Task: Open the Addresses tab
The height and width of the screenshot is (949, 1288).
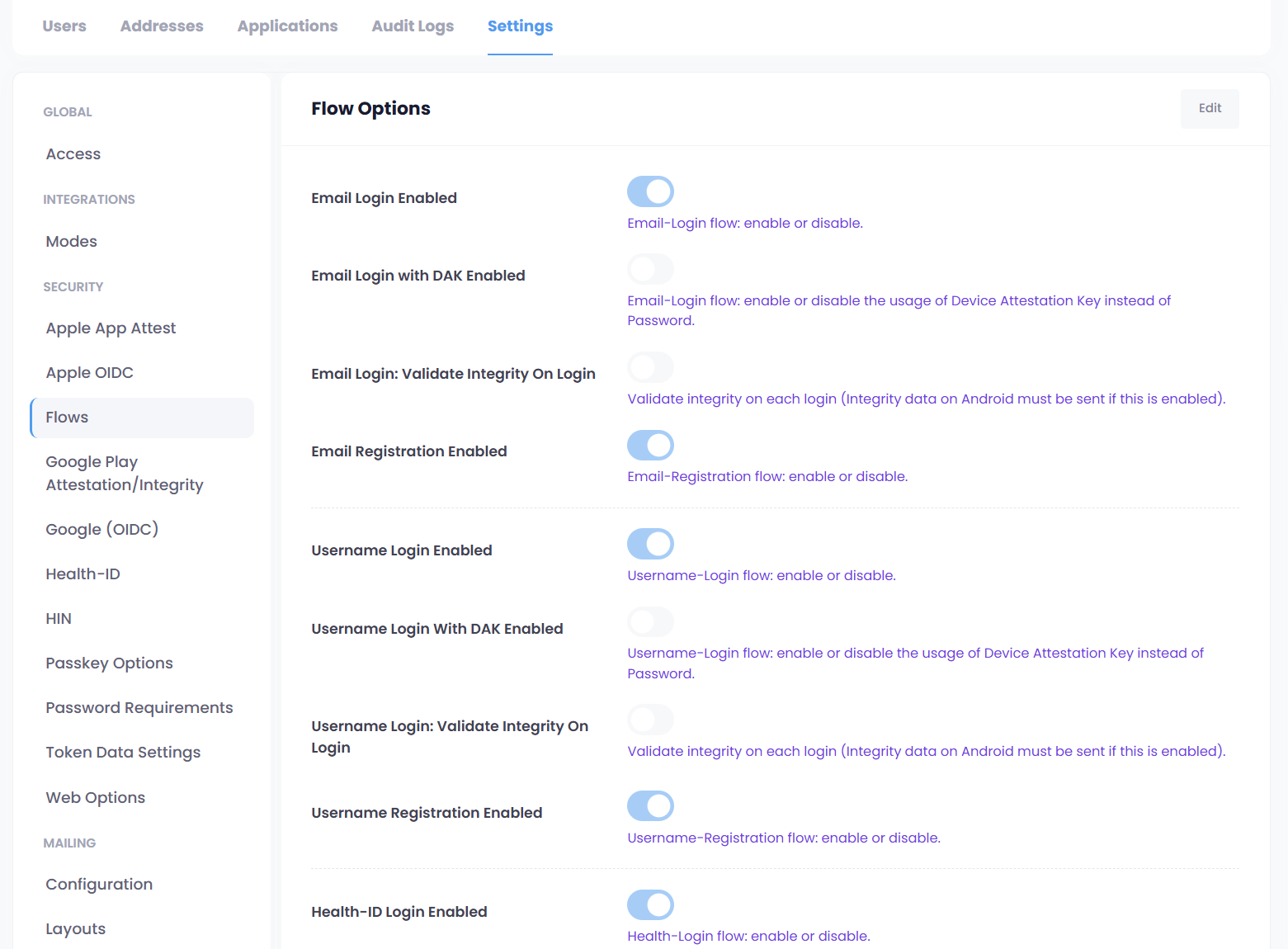Action: tap(162, 26)
